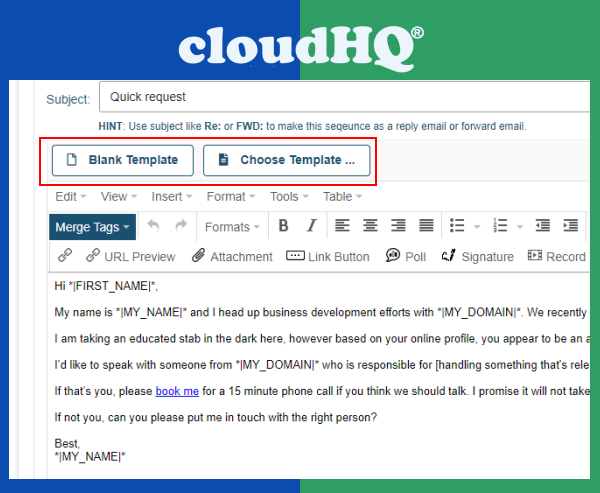Viewport: 600px width, 493px height.
Task: Insert a bulleted list
Action: (457, 225)
